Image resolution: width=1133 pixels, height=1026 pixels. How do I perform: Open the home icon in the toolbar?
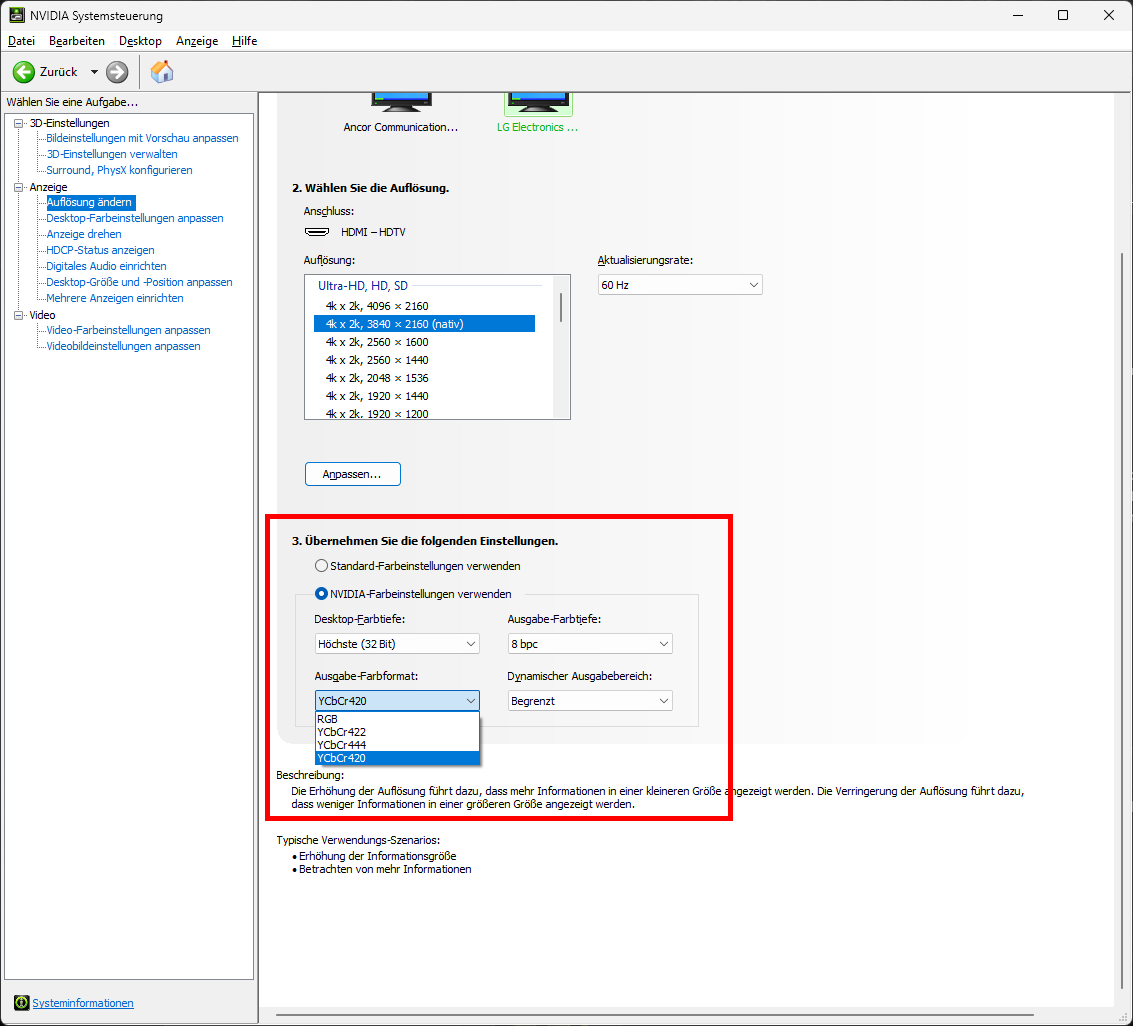coord(162,72)
